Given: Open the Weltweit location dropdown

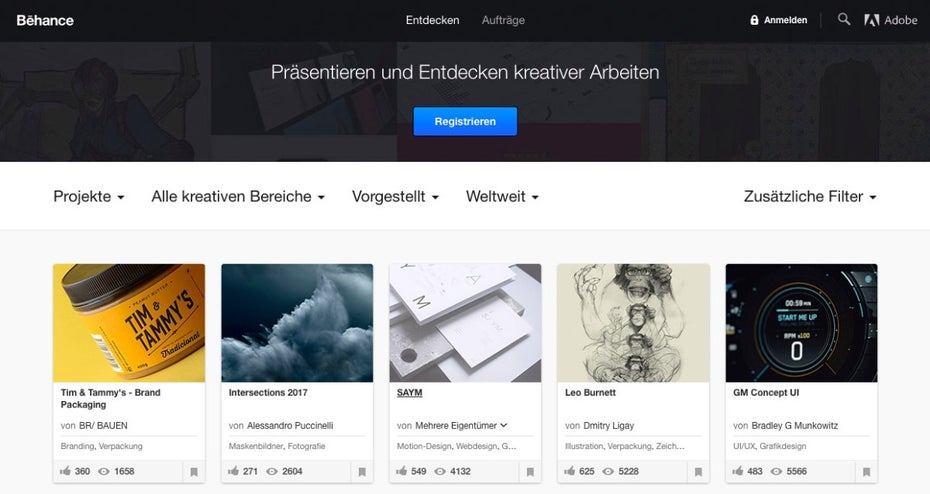Looking at the screenshot, I should [502, 196].
